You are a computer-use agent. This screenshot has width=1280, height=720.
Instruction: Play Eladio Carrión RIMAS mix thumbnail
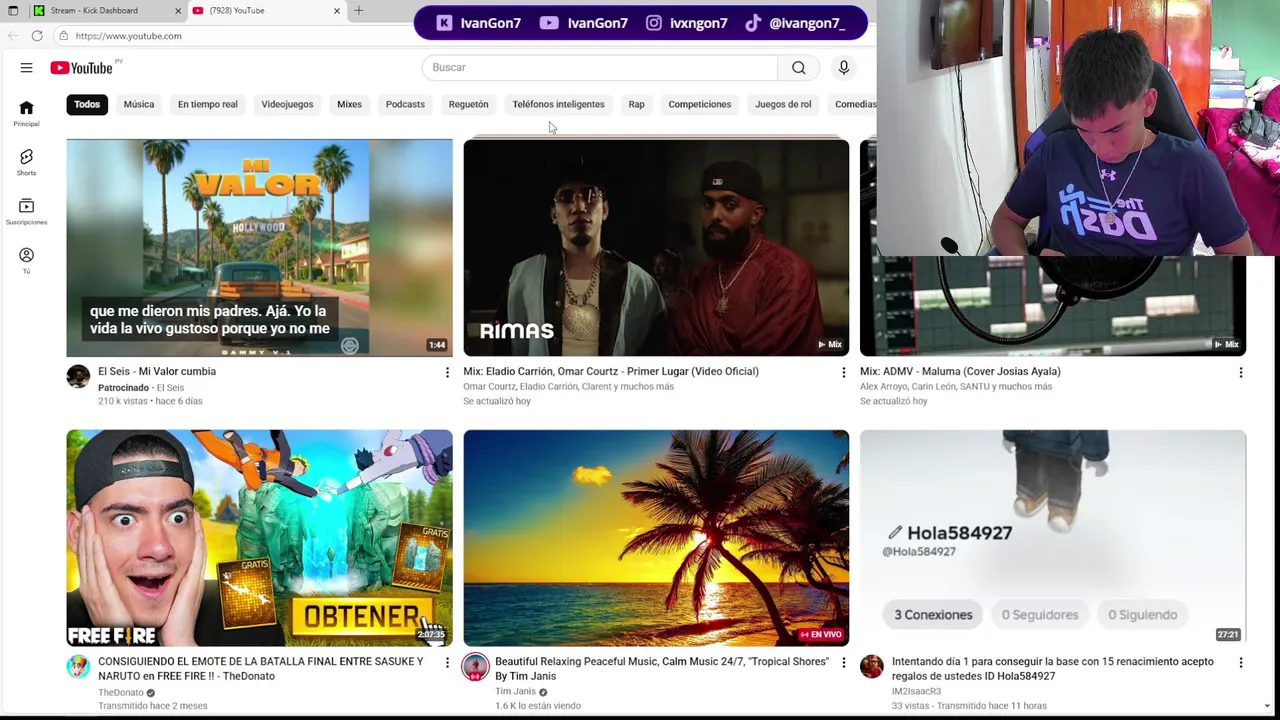(656, 247)
